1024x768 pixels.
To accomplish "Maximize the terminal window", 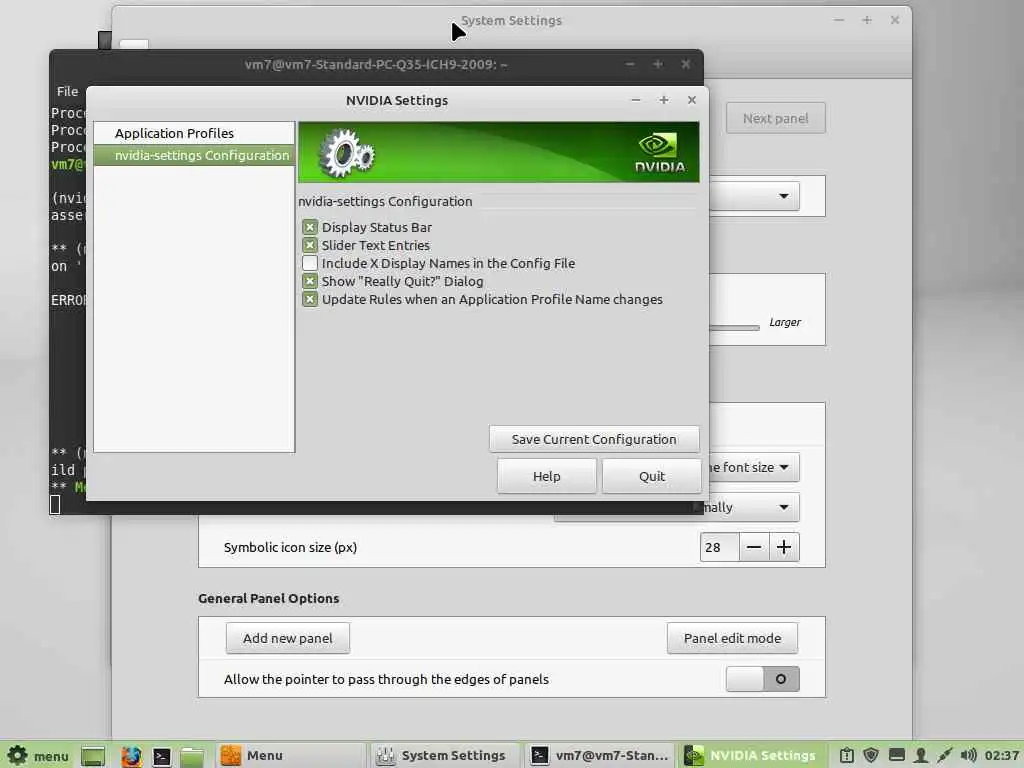I will pos(658,64).
